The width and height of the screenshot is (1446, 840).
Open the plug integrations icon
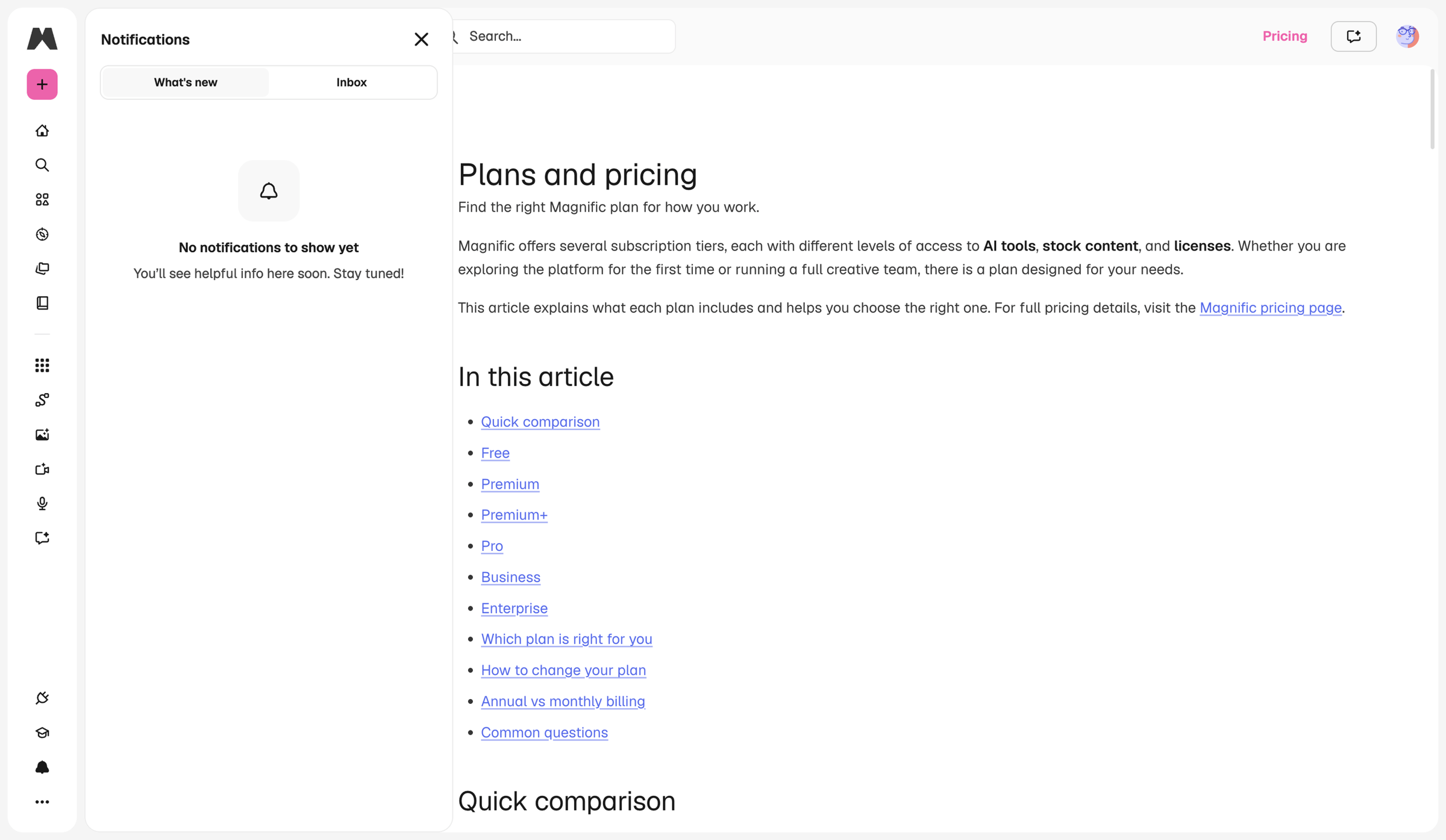[x=42, y=698]
